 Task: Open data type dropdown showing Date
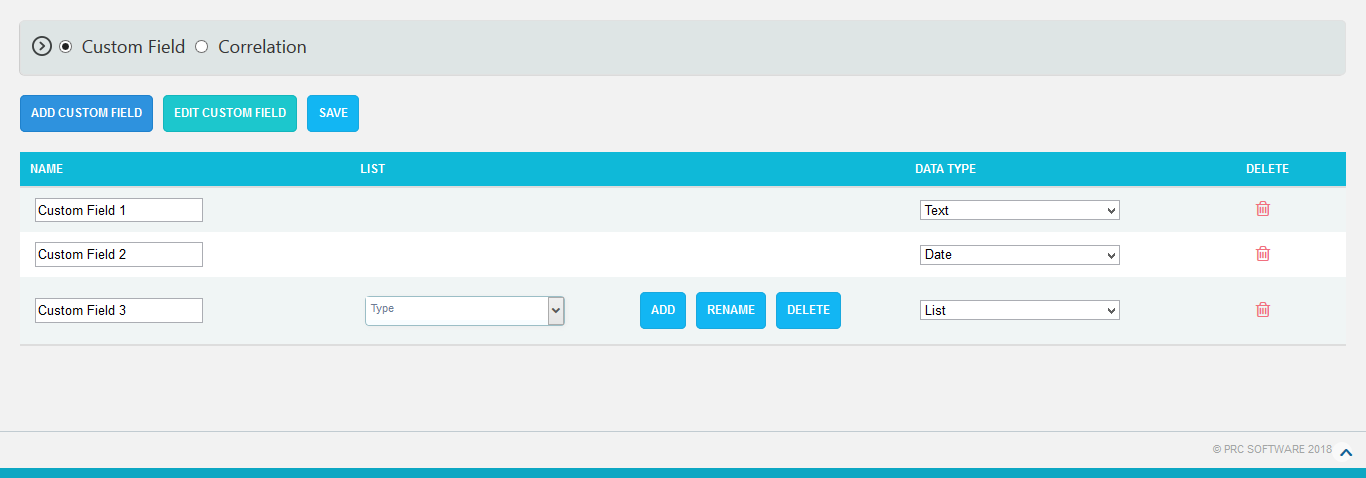(1019, 255)
